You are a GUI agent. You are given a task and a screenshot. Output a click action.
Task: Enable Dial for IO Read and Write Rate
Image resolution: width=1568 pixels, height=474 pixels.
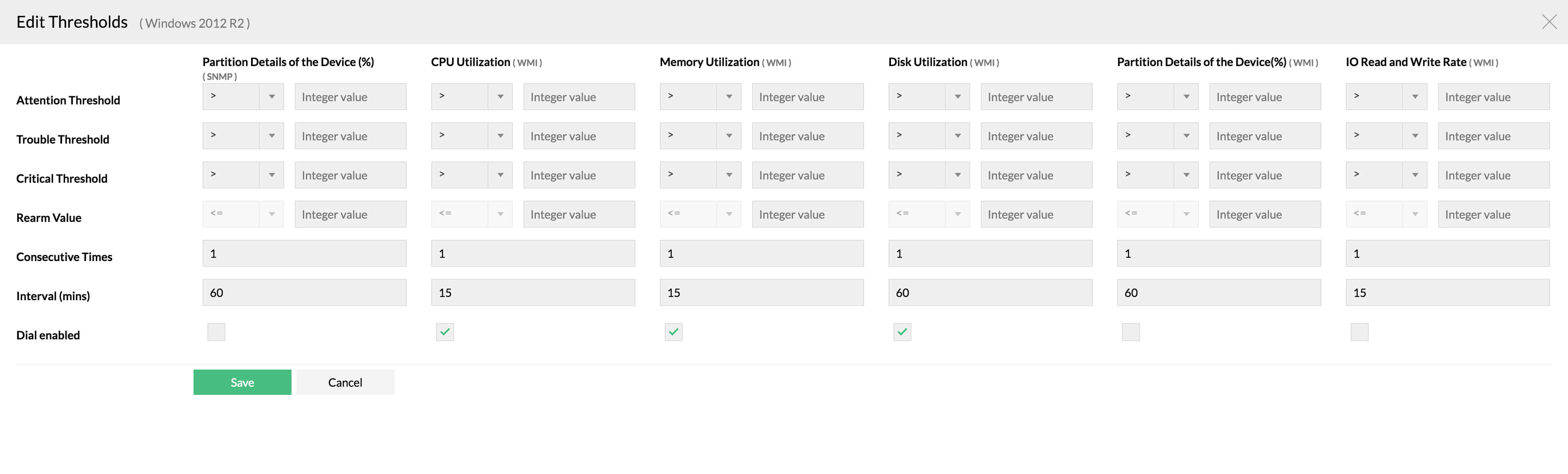1359,332
